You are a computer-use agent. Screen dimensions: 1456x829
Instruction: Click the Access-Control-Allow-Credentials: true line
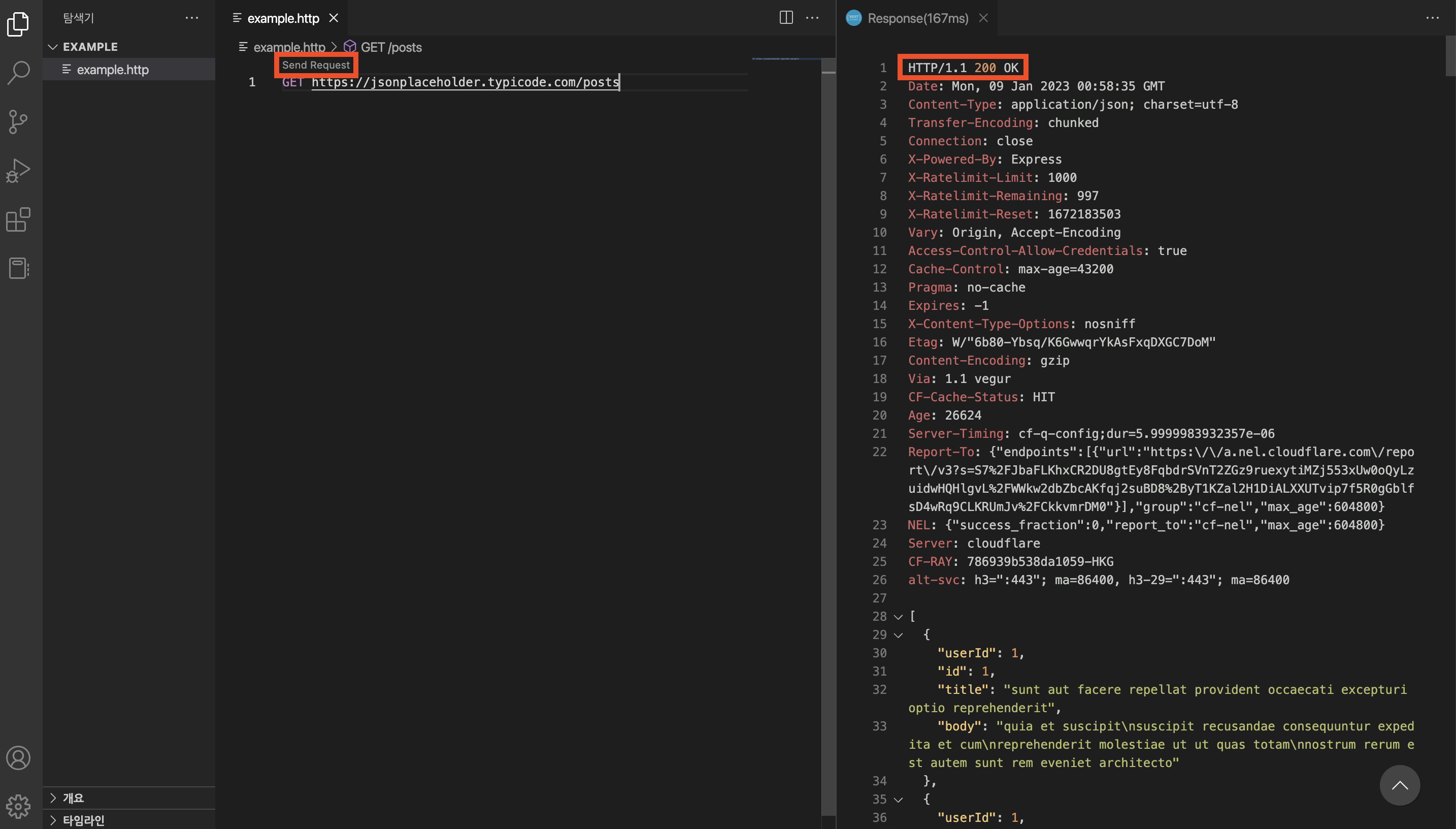point(1047,250)
